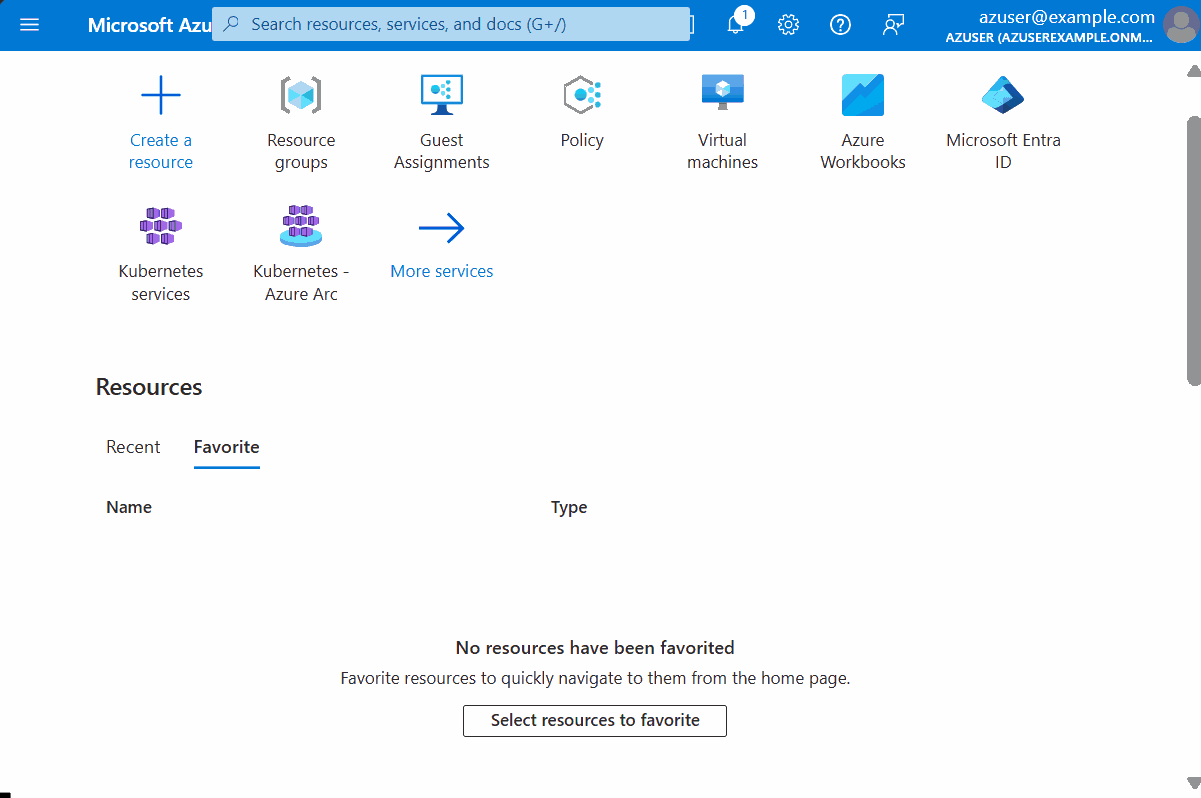
Task: Open the portal menu hamburger
Action: coord(29,25)
